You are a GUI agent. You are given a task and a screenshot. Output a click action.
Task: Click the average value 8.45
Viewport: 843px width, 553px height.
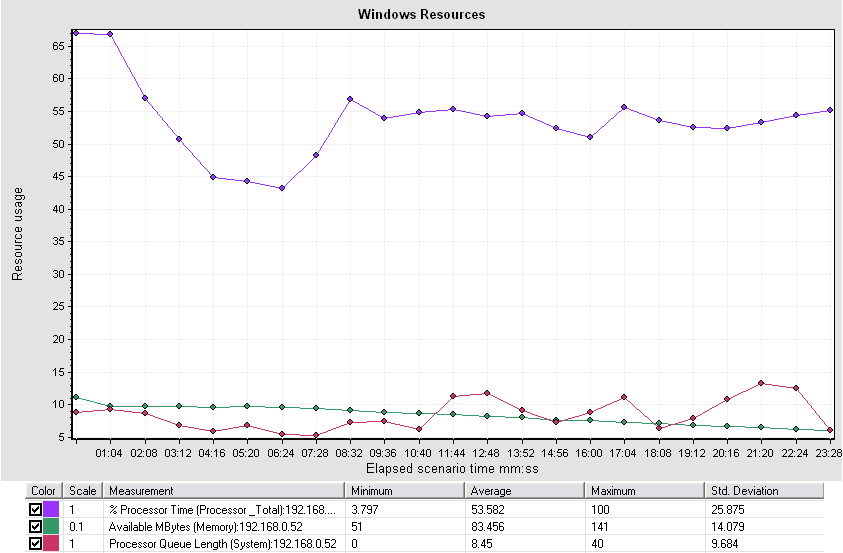point(482,544)
